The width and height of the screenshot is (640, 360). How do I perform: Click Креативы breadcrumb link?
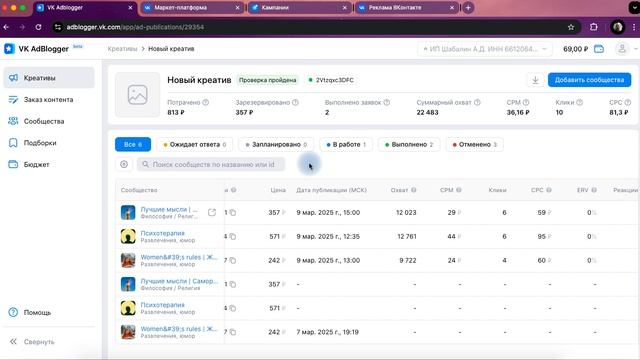click(x=122, y=49)
